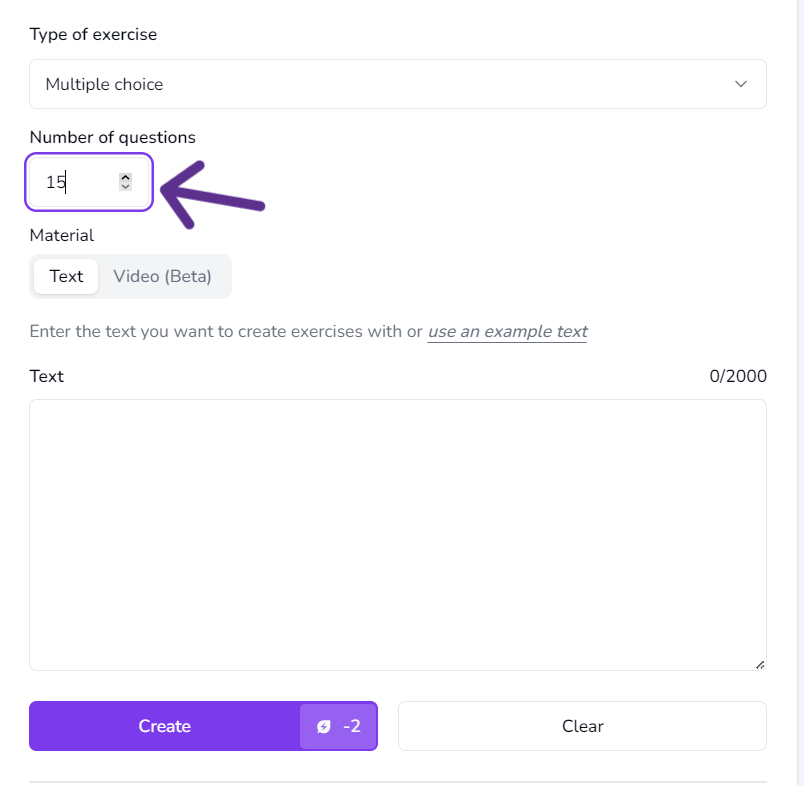Click inside the Text input area
The height and width of the screenshot is (786, 804).
pos(398,530)
